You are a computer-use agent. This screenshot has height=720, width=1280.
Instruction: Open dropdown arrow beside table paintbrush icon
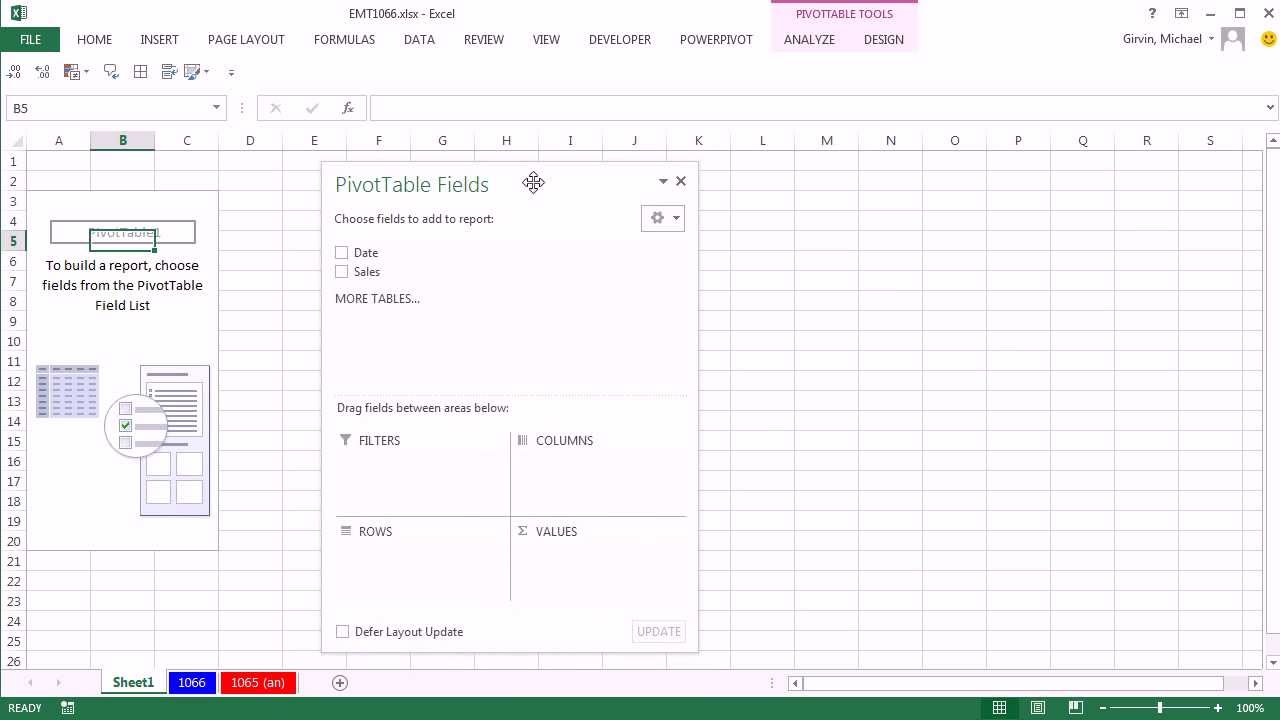206,72
